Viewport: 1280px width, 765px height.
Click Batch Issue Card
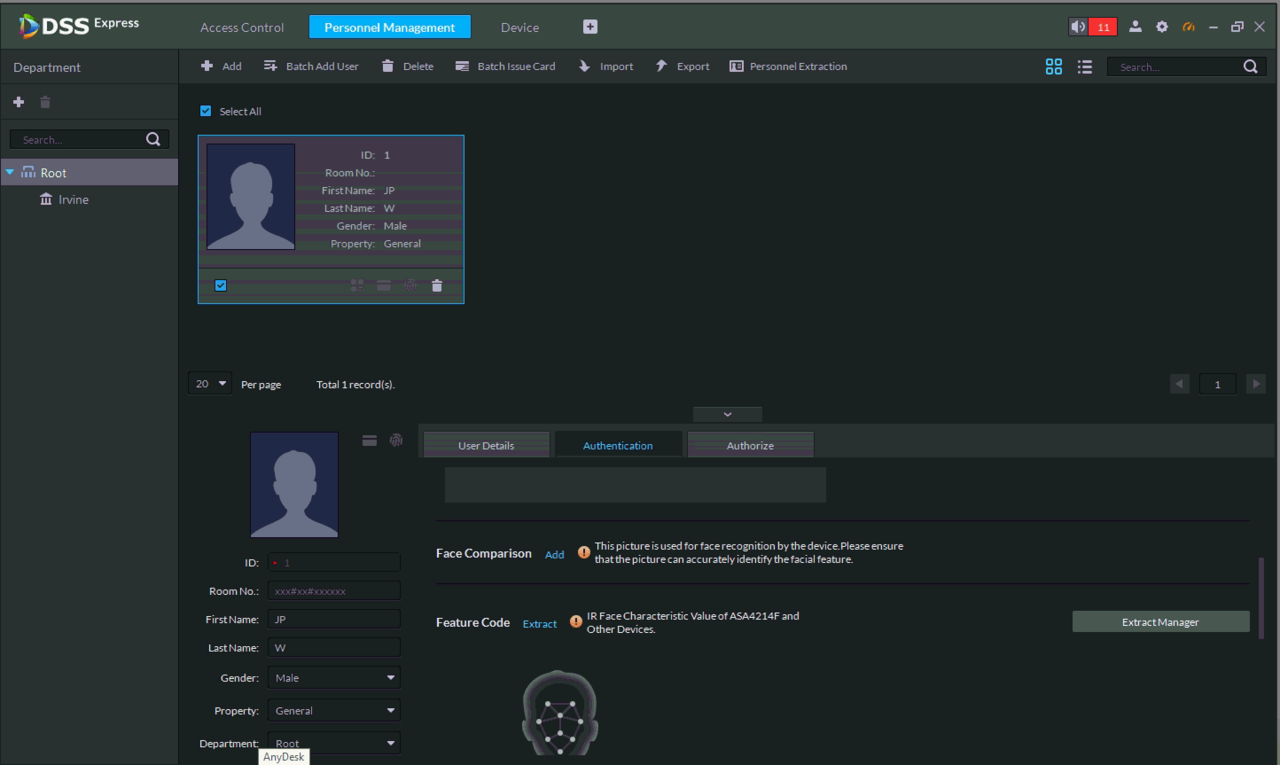click(x=505, y=66)
